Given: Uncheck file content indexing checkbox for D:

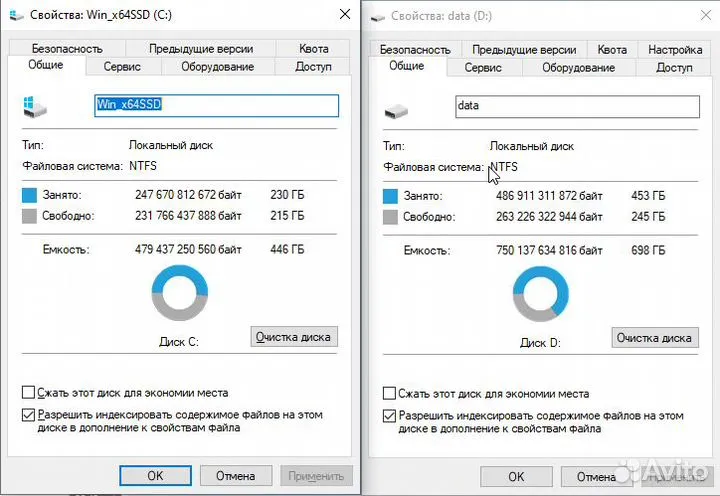Looking at the screenshot, I should coord(389,416).
